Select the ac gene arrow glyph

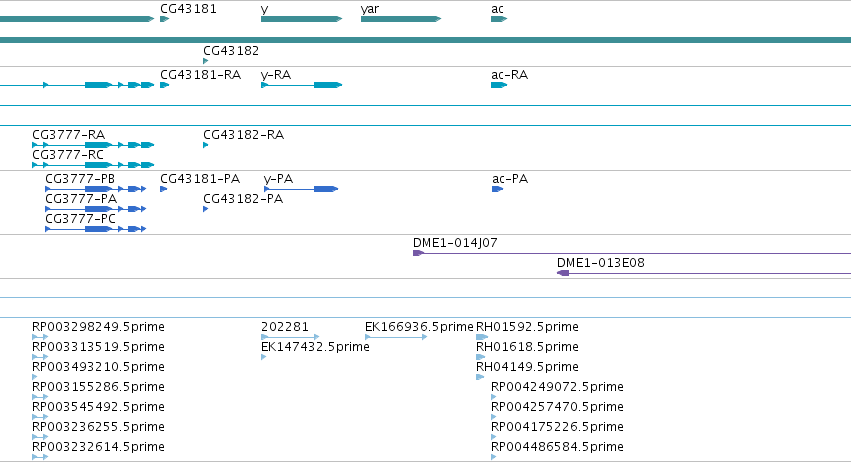click(499, 19)
